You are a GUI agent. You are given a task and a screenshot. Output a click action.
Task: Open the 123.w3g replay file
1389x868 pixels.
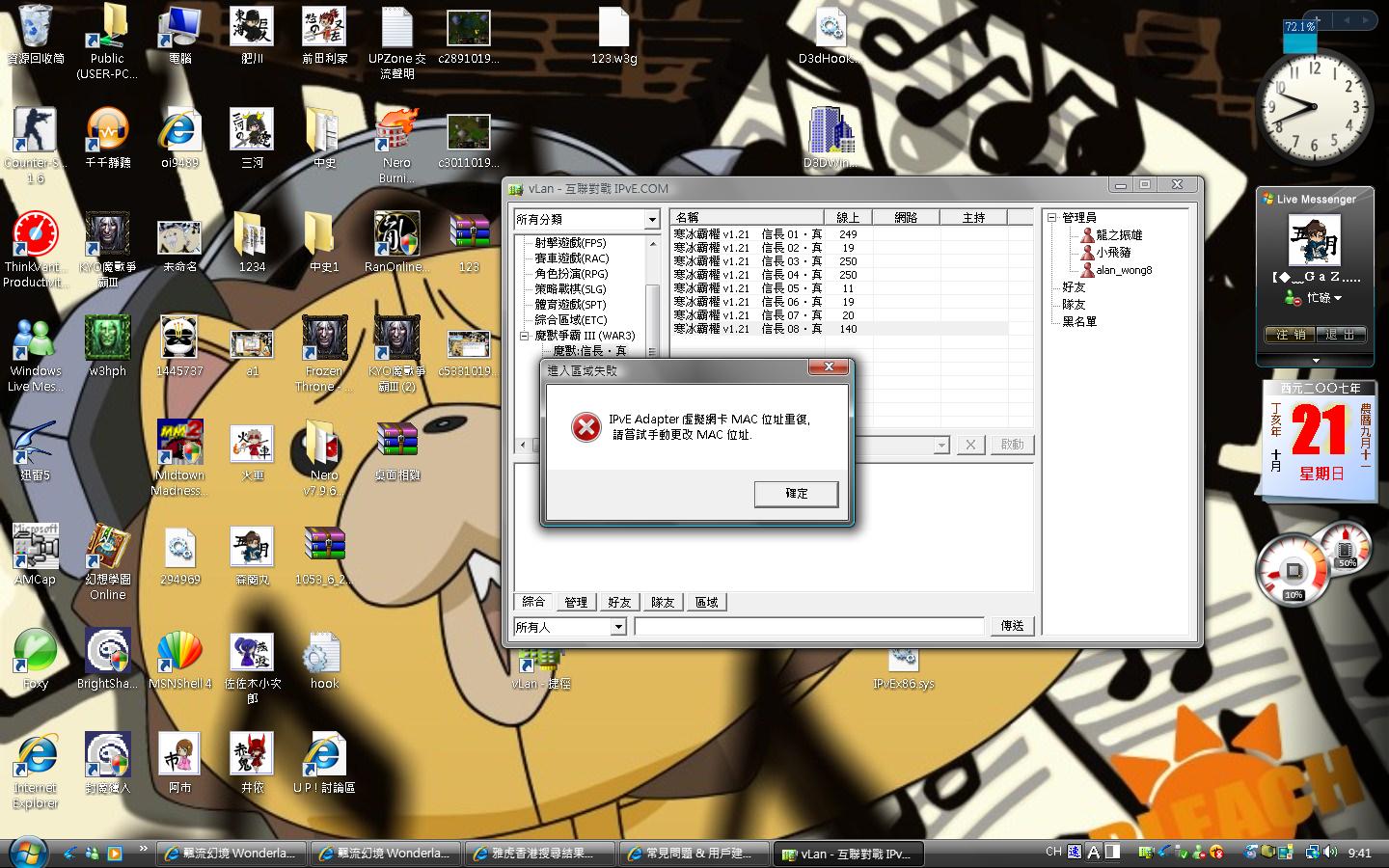pos(613,37)
